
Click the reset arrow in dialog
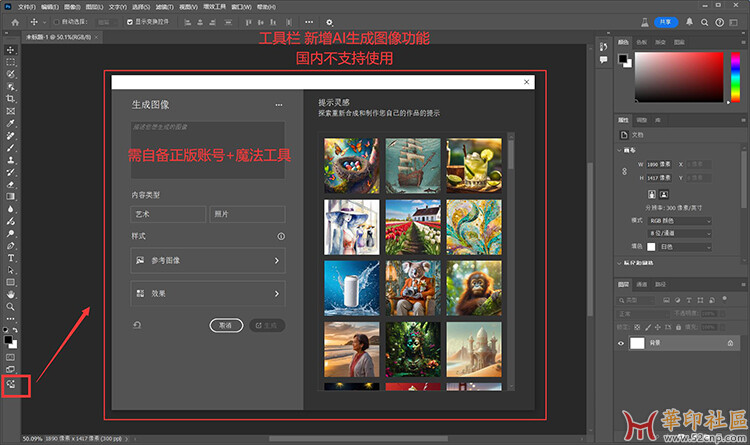(137, 325)
